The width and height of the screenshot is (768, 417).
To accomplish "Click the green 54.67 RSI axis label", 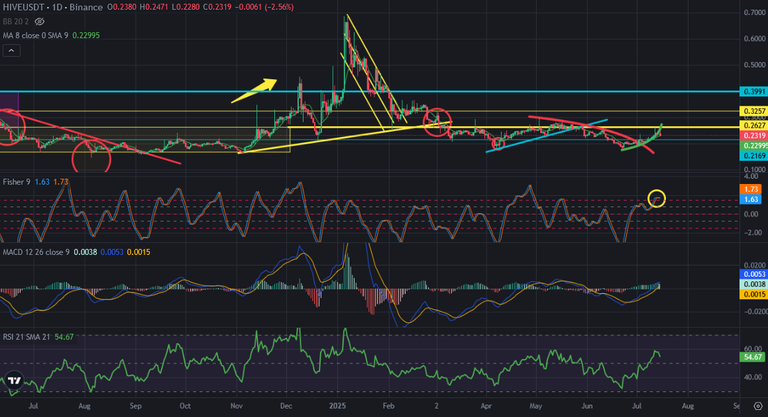I will pyautogui.click(x=752, y=357).
